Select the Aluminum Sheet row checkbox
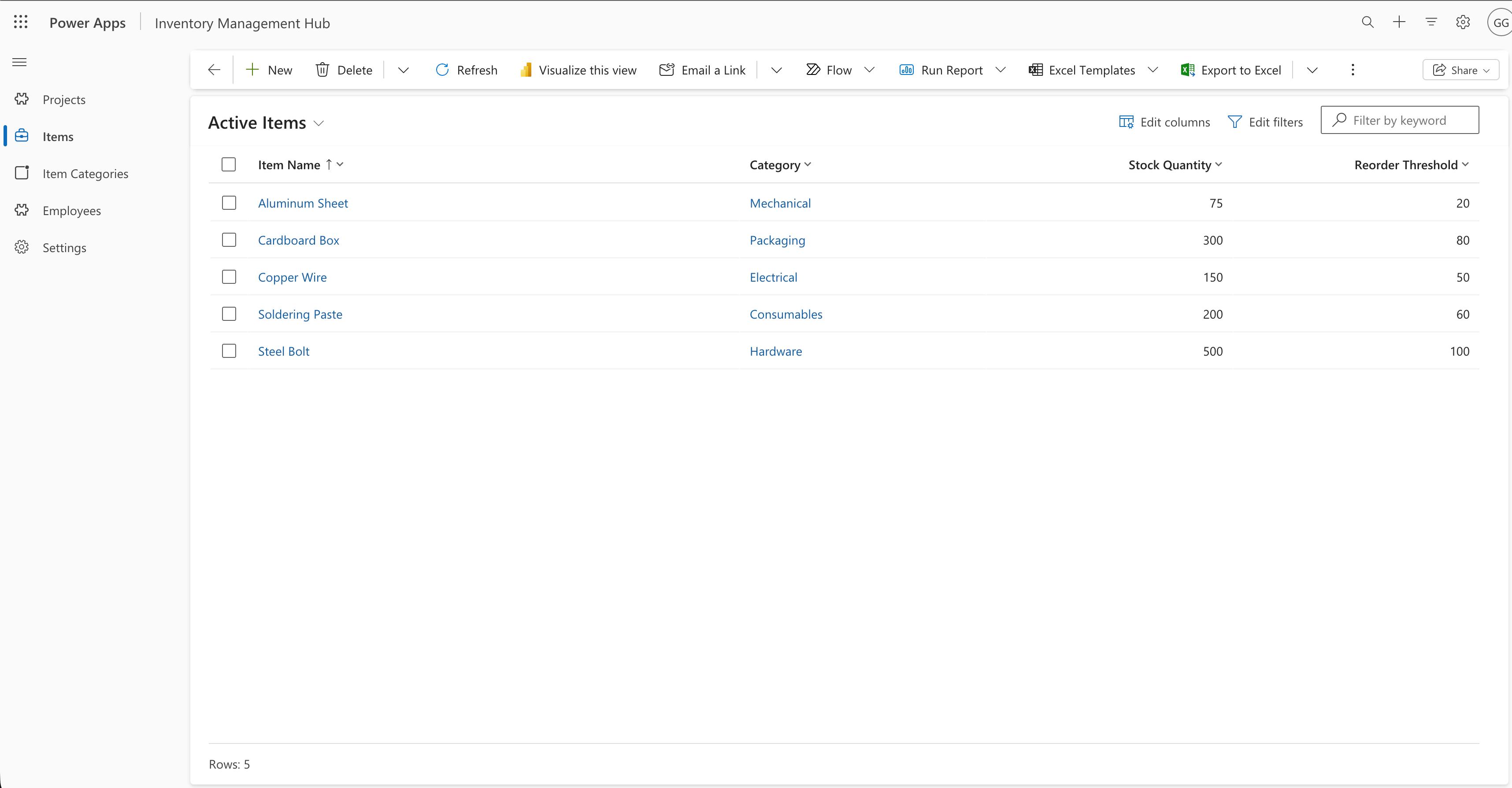This screenshot has width=1512, height=788. 229,203
